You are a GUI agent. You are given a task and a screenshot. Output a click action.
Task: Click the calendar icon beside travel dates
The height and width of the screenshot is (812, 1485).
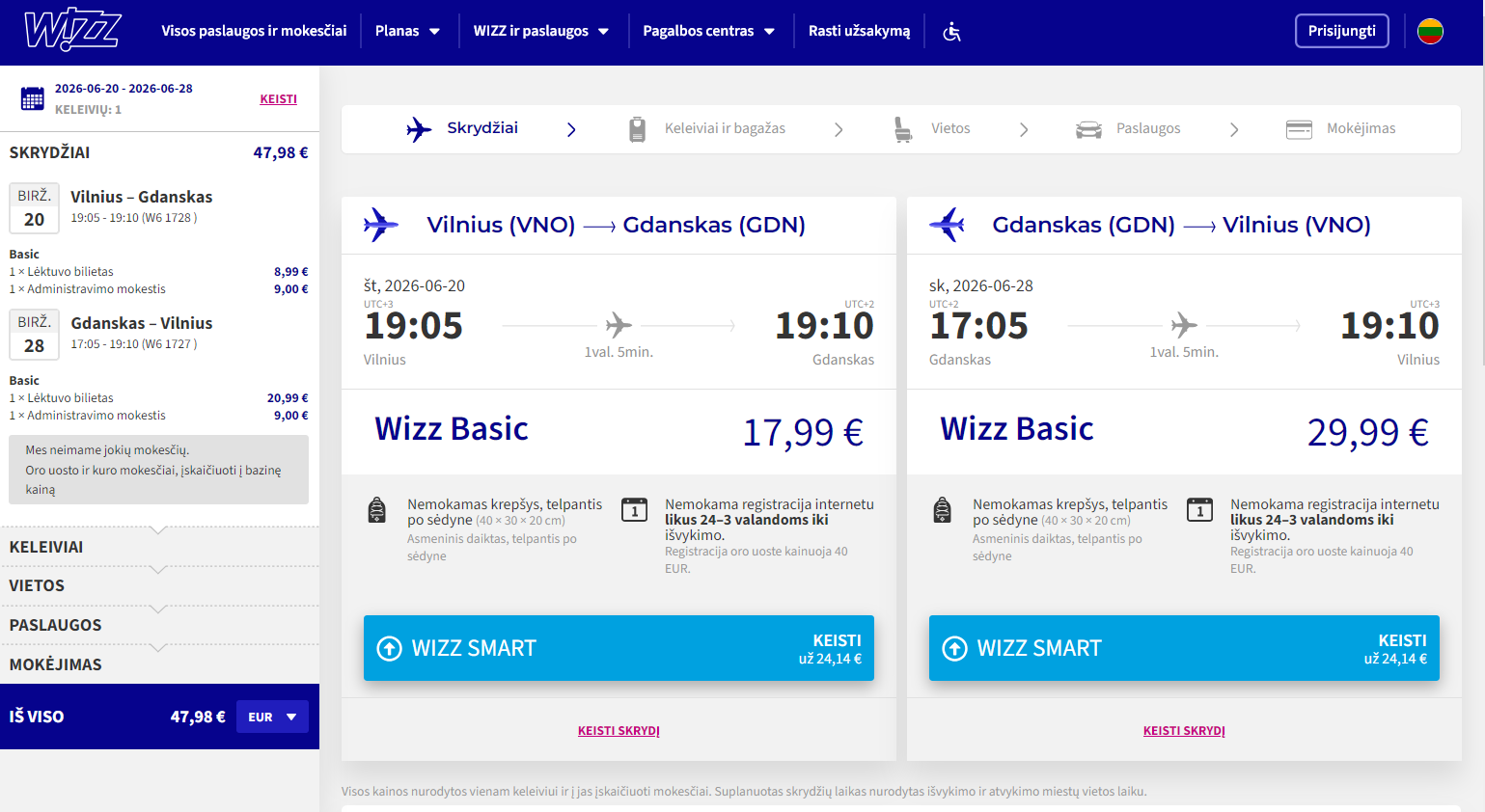33,98
